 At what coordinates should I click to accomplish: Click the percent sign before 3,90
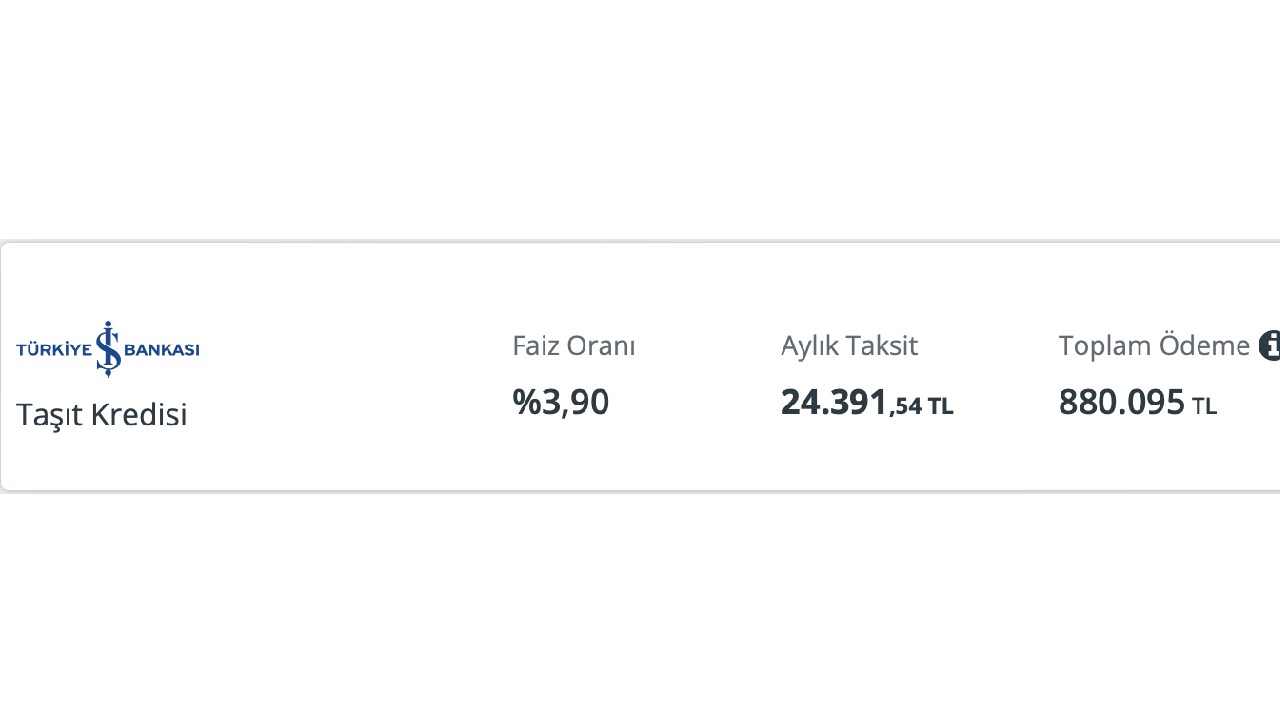(526, 402)
